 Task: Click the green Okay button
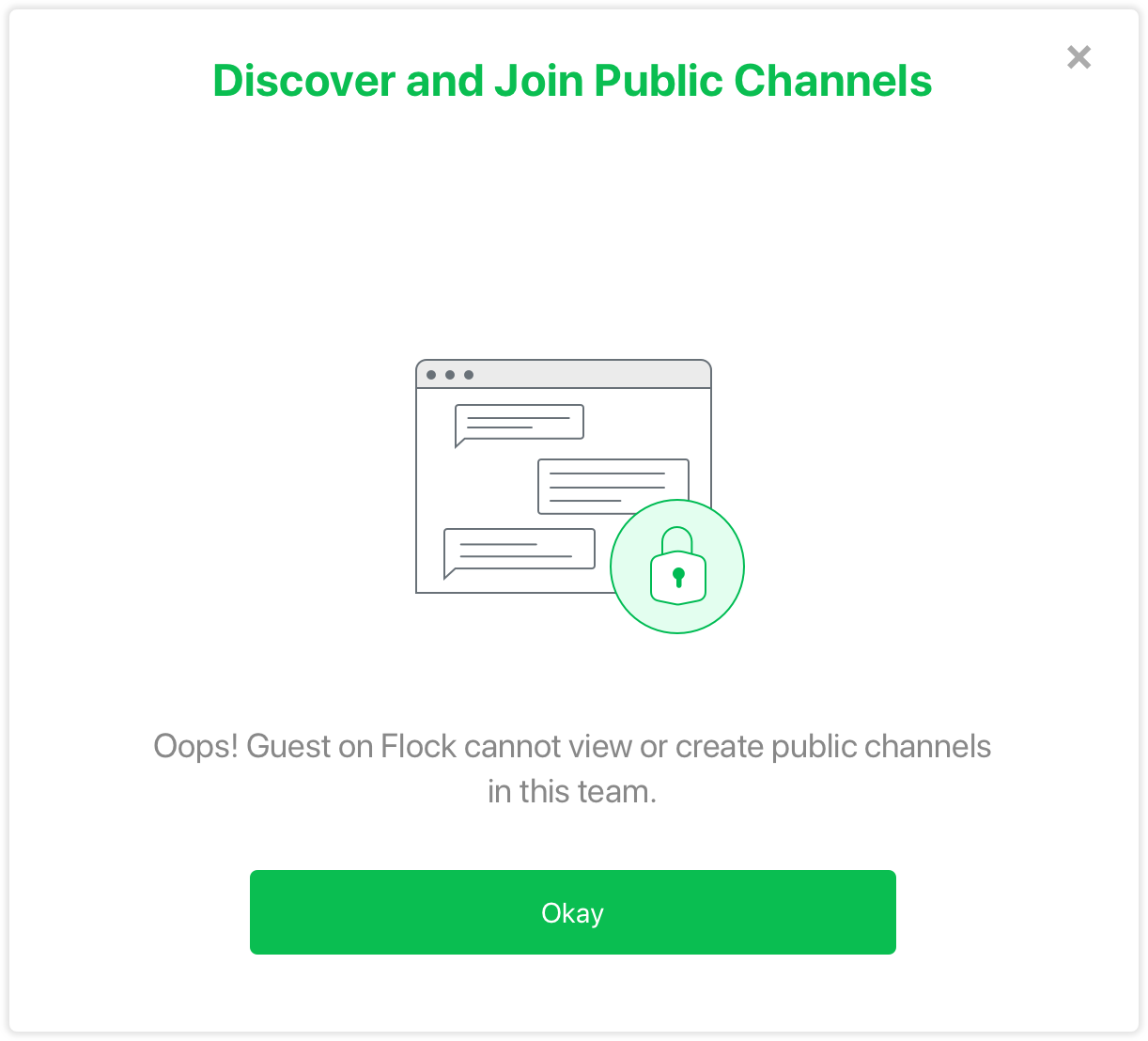(x=572, y=912)
